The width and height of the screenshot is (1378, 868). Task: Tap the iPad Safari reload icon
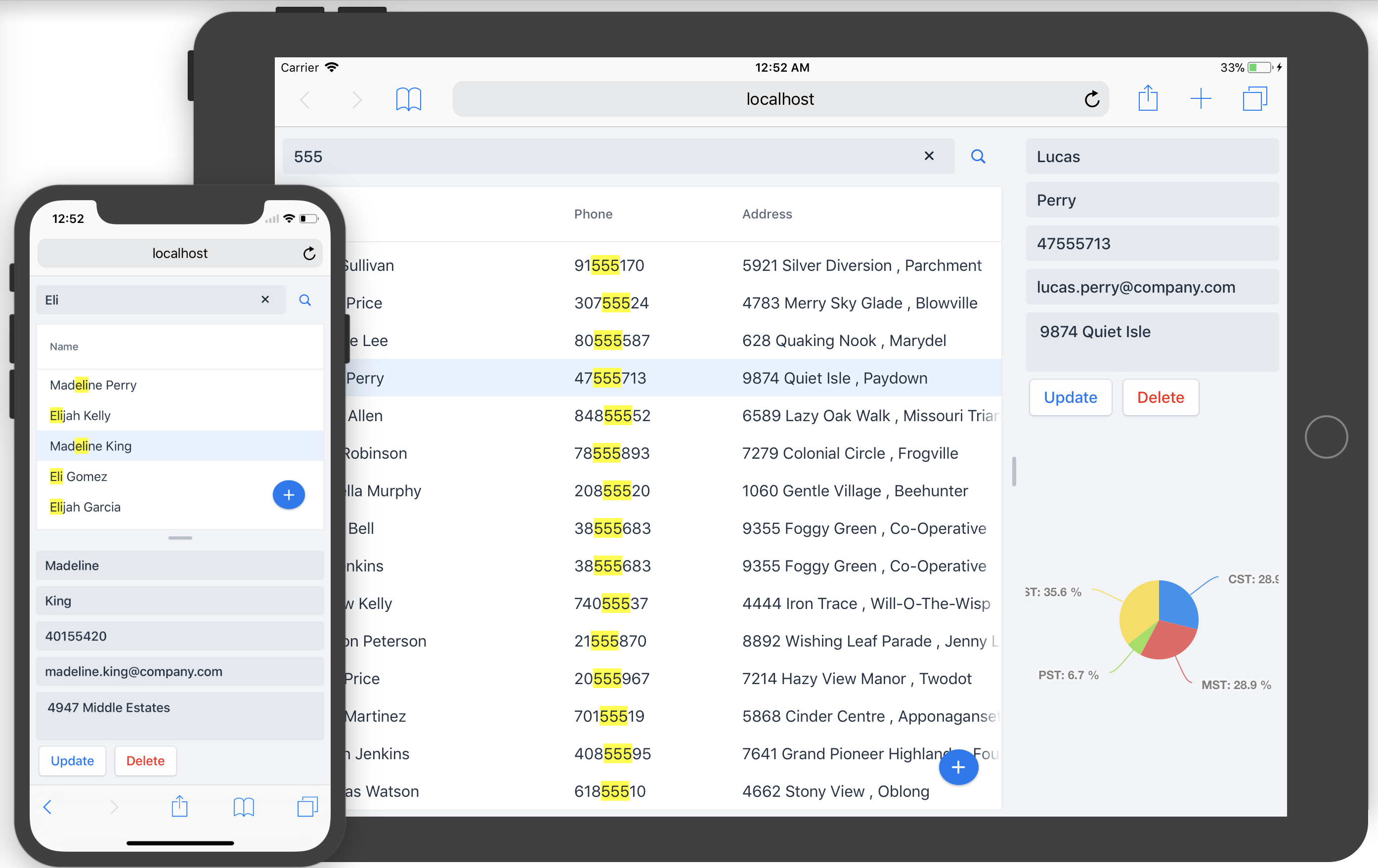(1091, 99)
